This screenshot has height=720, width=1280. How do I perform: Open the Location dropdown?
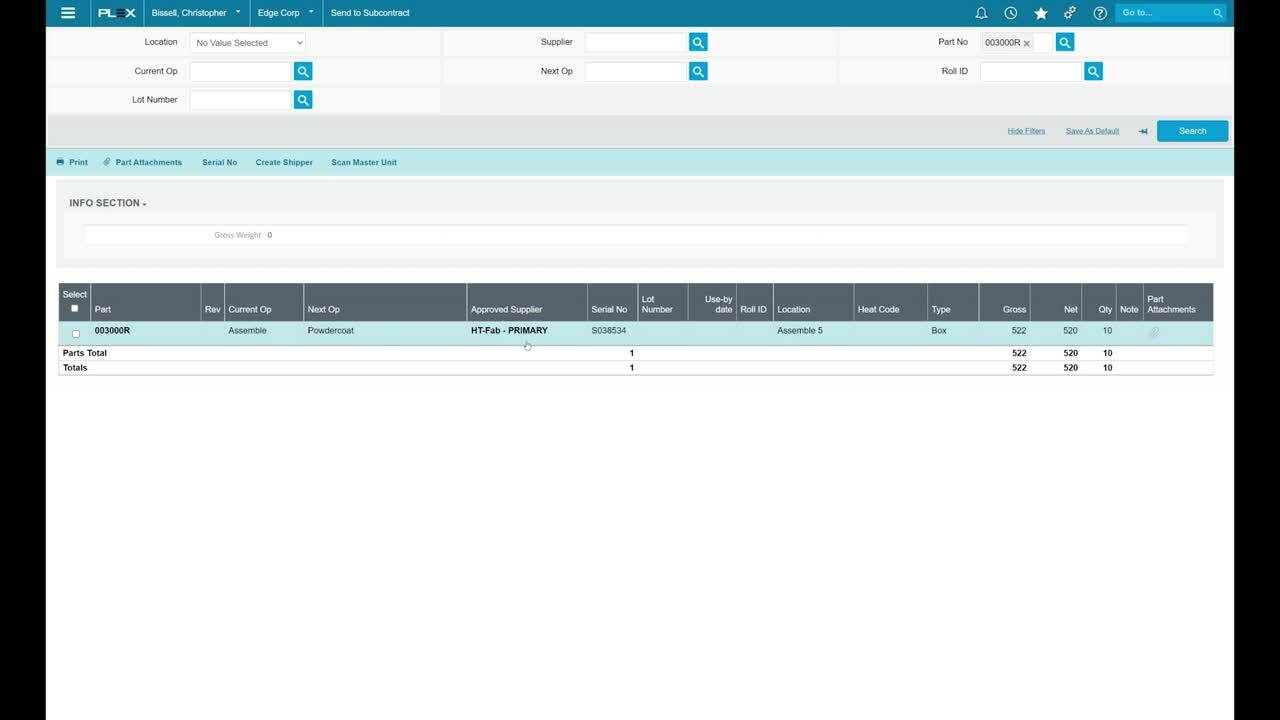pos(248,43)
